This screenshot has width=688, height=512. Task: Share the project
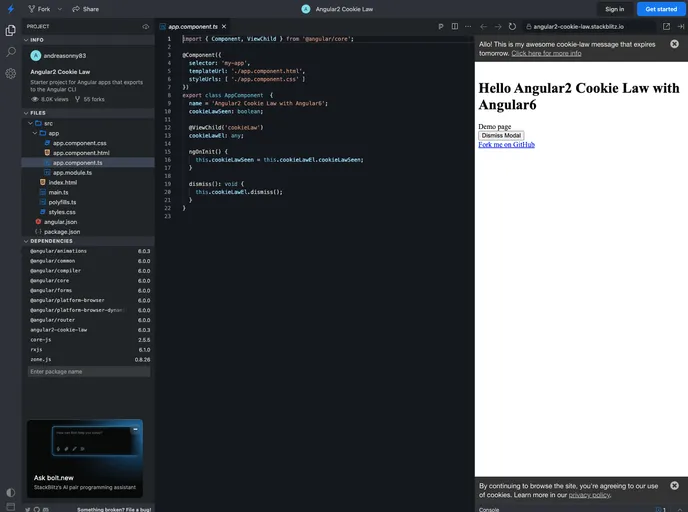[x=86, y=9]
